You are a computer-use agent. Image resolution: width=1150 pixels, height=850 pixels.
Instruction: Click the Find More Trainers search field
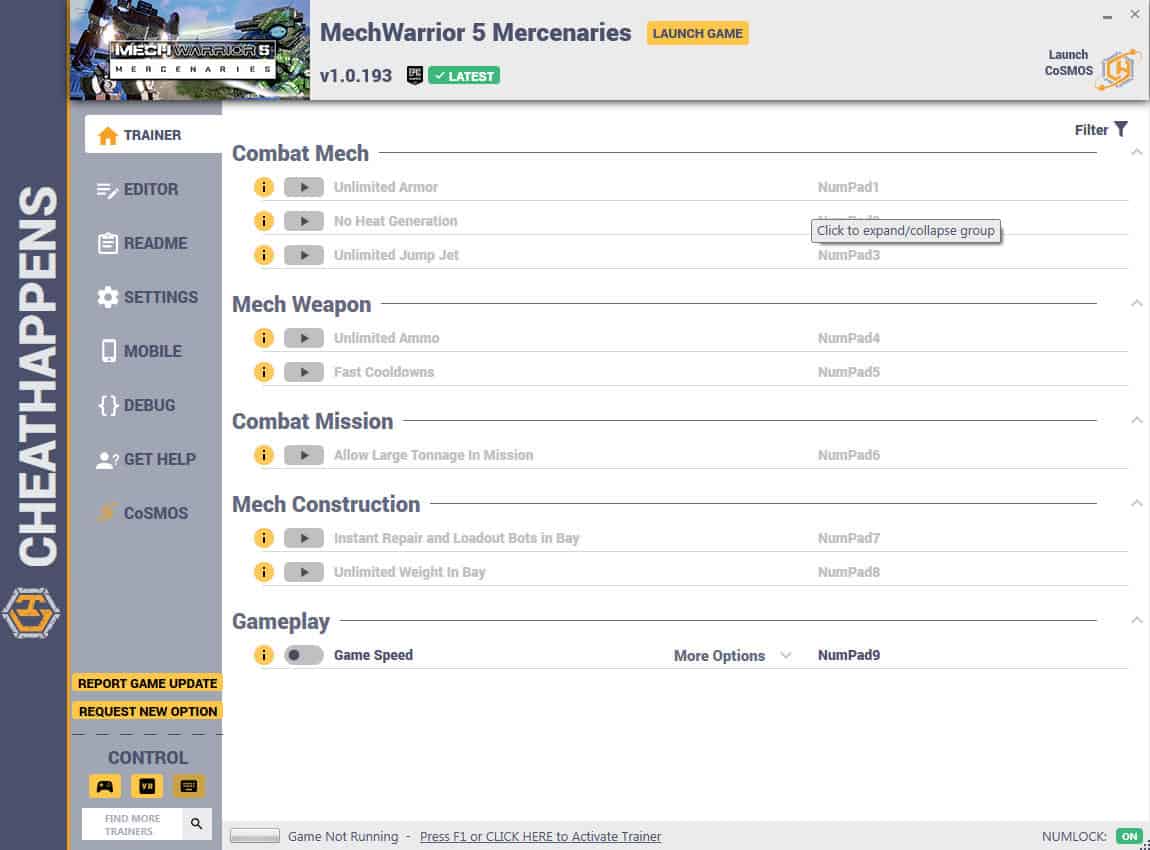click(x=133, y=824)
